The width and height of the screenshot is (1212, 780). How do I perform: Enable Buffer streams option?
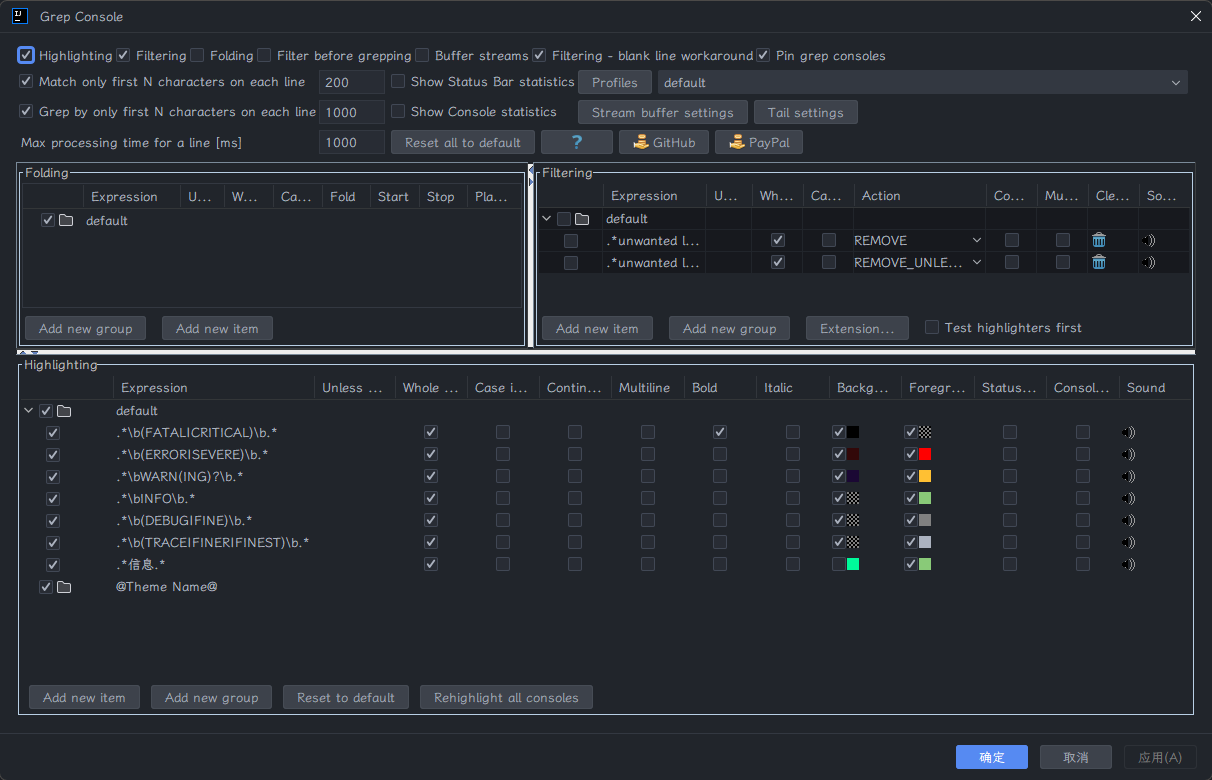tap(422, 55)
